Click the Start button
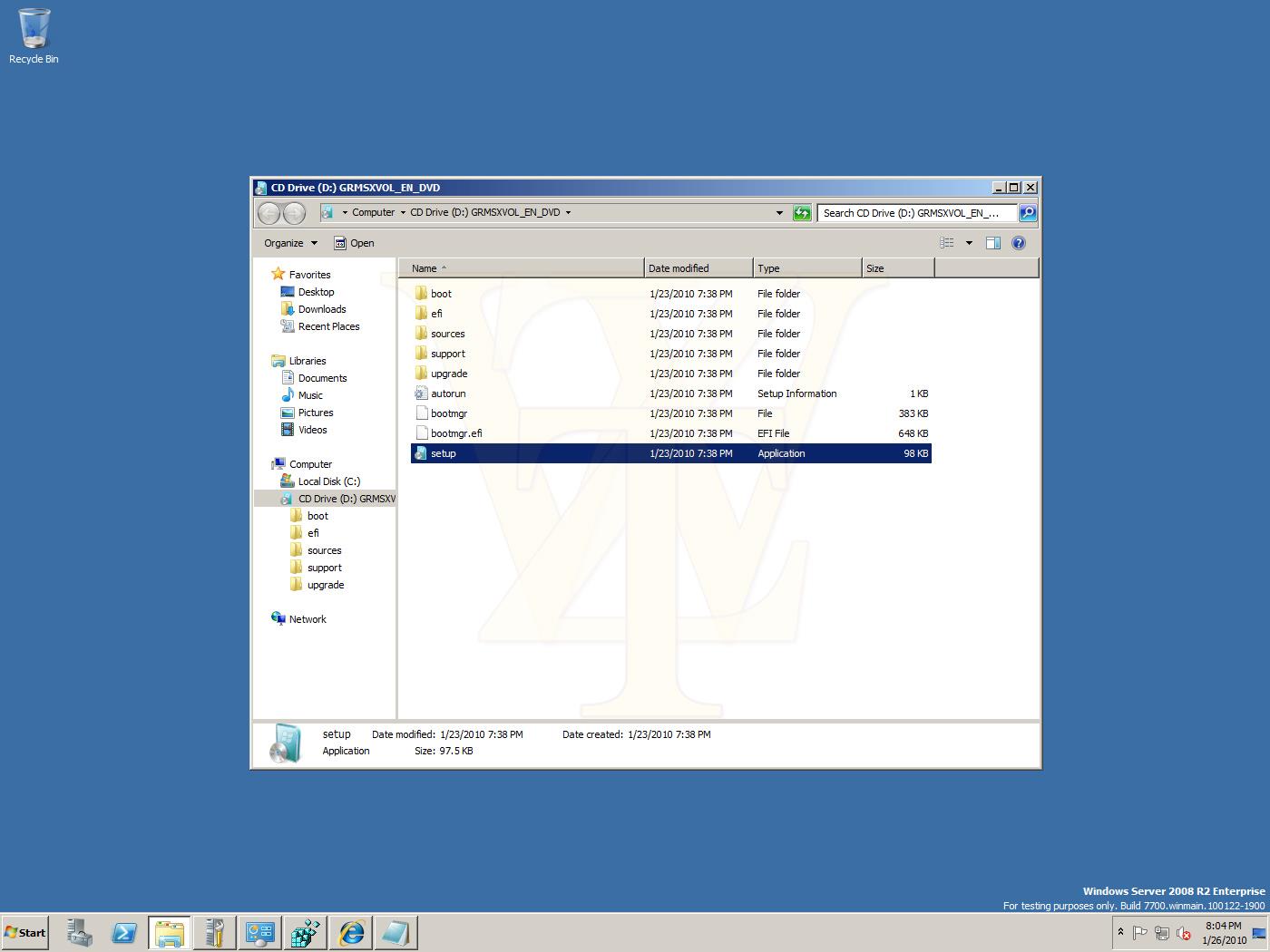Image resolution: width=1270 pixels, height=952 pixels. point(24,932)
